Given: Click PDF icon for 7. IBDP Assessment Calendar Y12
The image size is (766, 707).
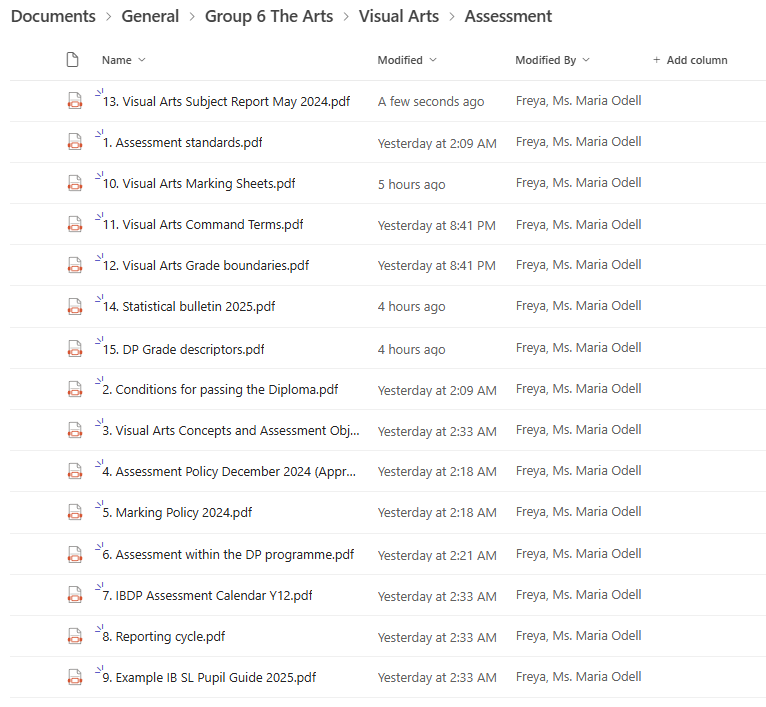Looking at the screenshot, I should click(75, 595).
